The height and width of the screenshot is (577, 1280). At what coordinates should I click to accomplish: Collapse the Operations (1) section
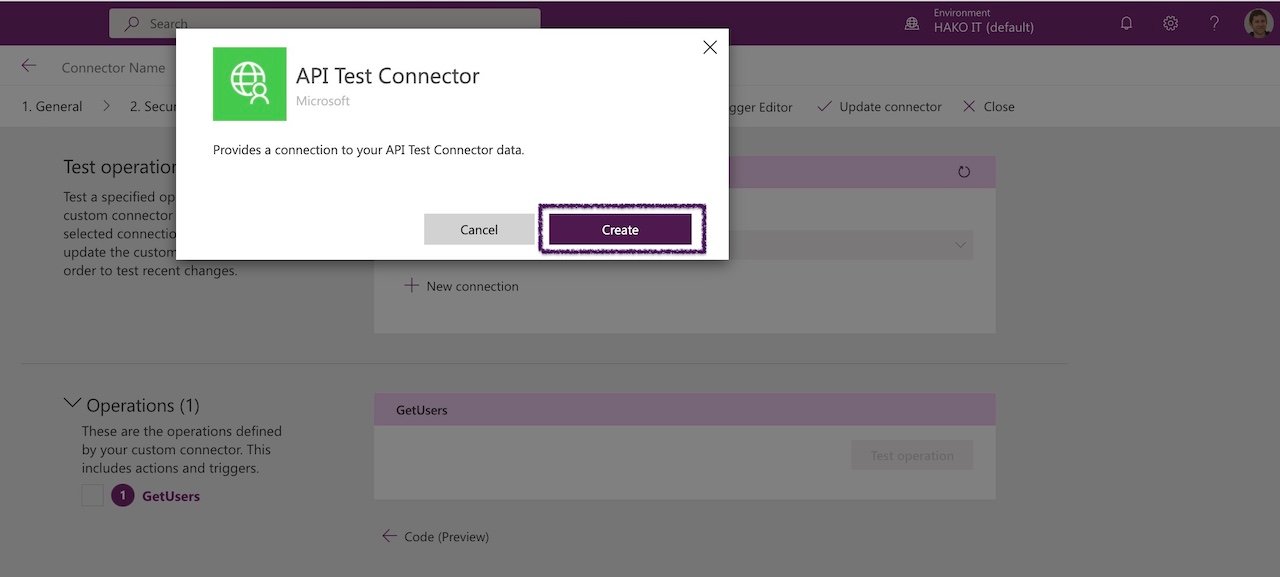(x=72, y=403)
